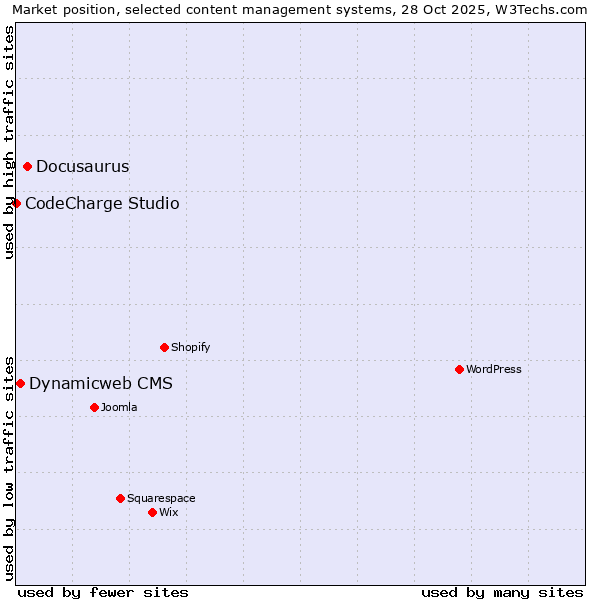Viewport: 600px width, 600px height.
Task: Click the Docusaurus red diamond marker
Action: pos(28,166)
